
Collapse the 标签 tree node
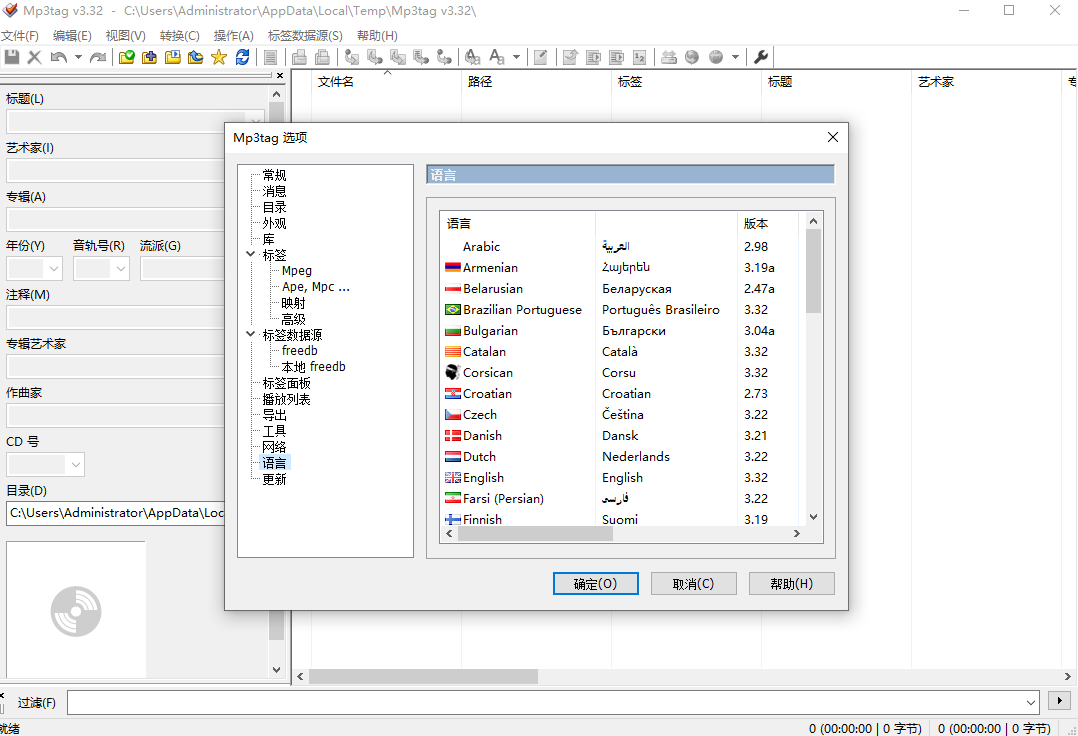[x=250, y=255]
